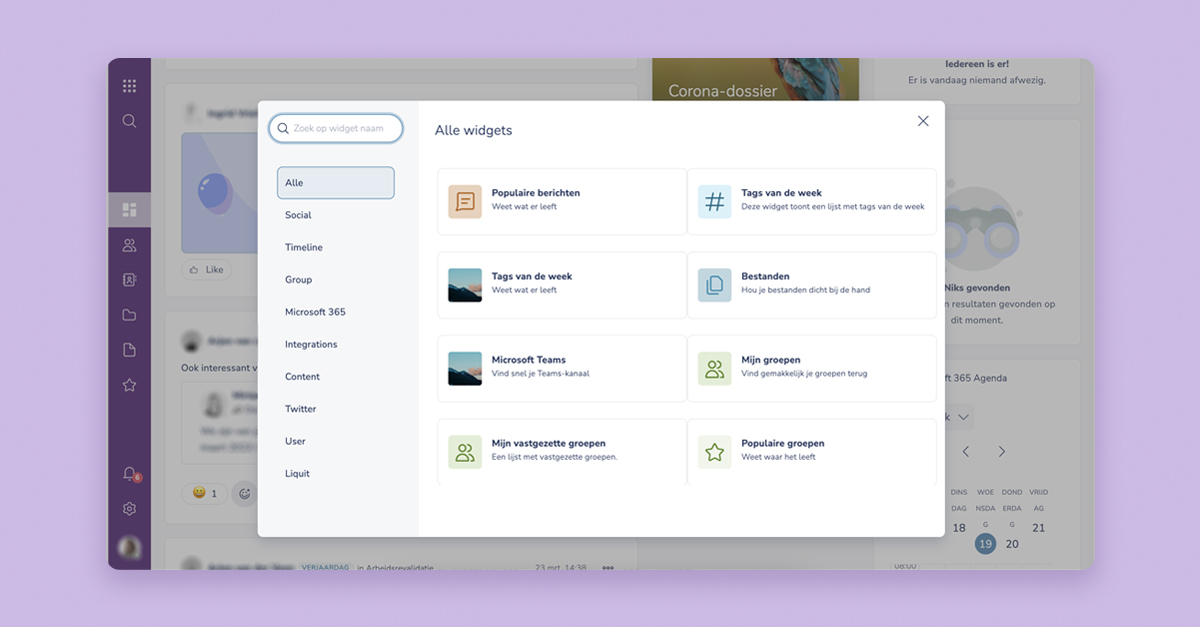Select the Twitter category
This screenshot has width=1200, height=627.
point(300,409)
